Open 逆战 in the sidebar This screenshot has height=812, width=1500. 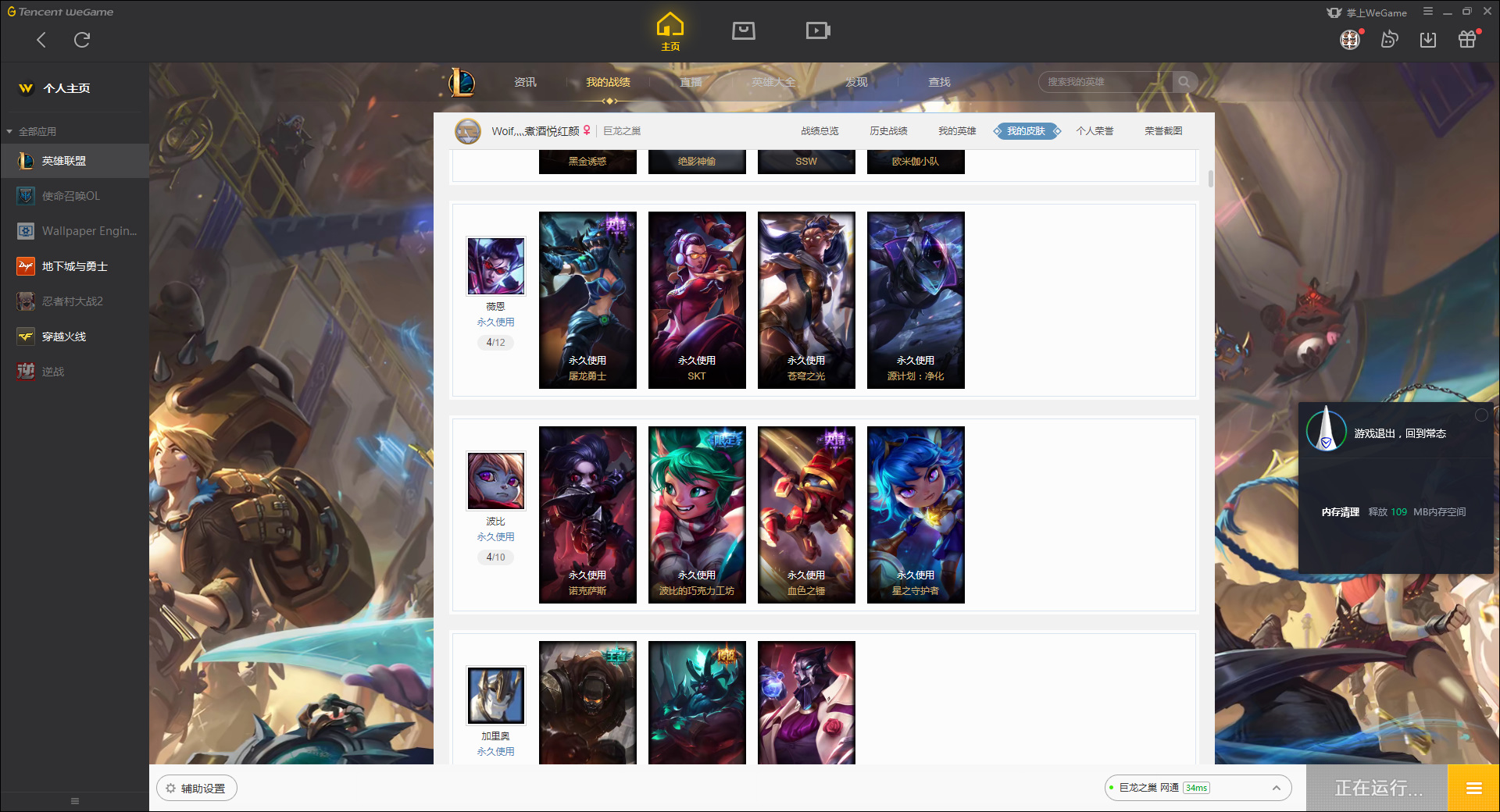pyautogui.click(x=74, y=372)
